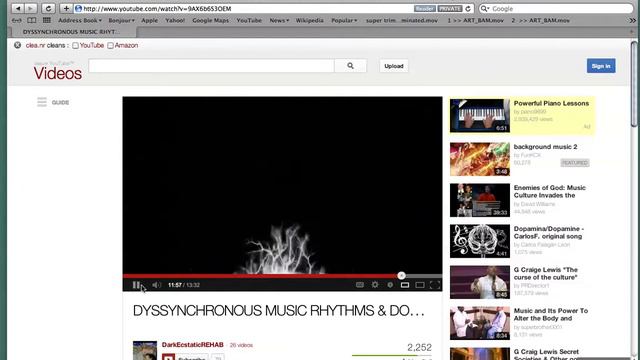This screenshot has height=360, width=640.
Task: Open the reading list glasses icon
Action: (17, 20)
